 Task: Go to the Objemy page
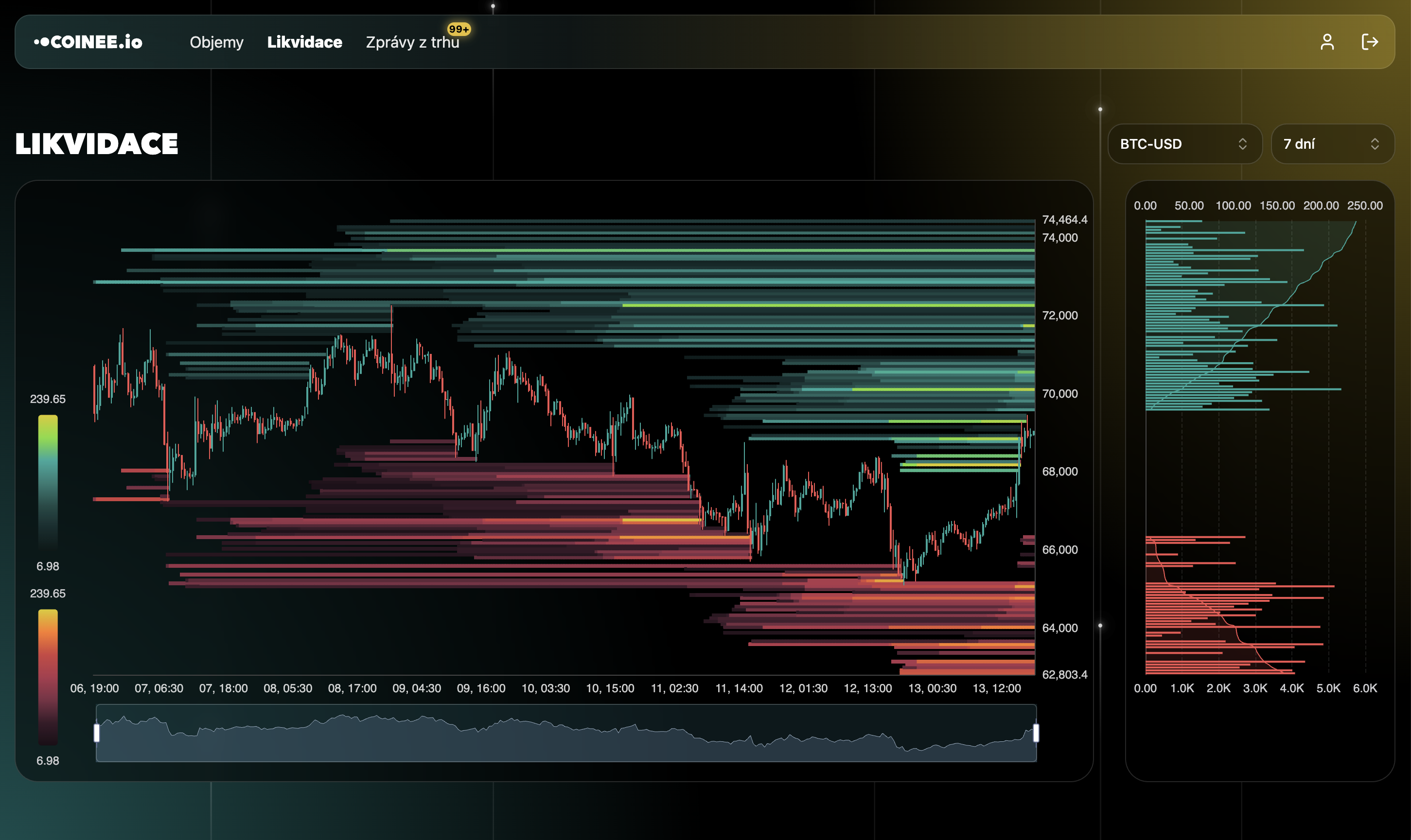click(216, 42)
